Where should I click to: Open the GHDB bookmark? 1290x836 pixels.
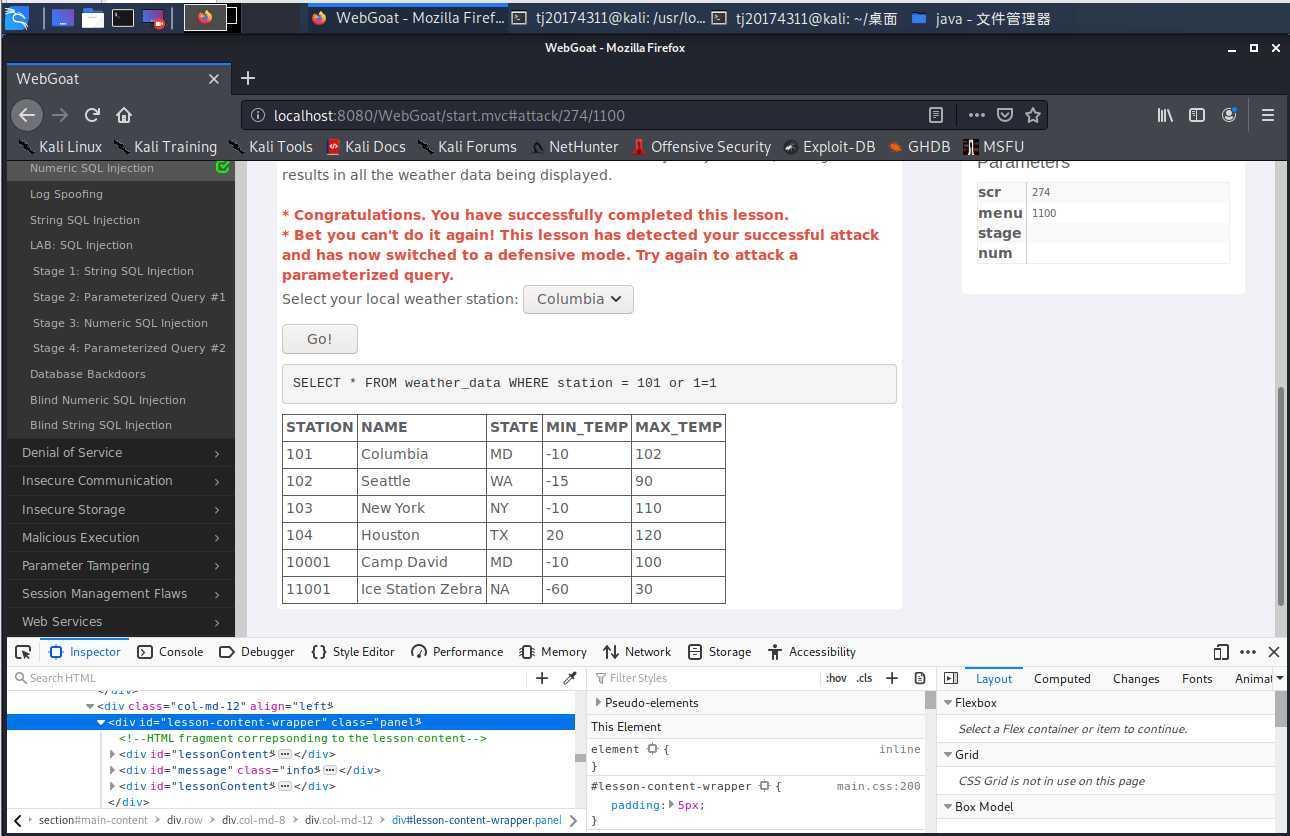click(x=919, y=147)
